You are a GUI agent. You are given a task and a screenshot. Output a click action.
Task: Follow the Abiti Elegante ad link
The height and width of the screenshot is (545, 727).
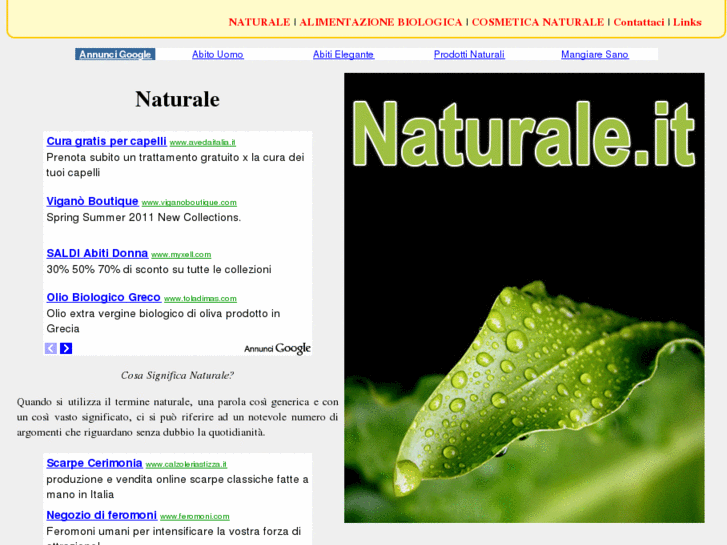[x=344, y=54]
